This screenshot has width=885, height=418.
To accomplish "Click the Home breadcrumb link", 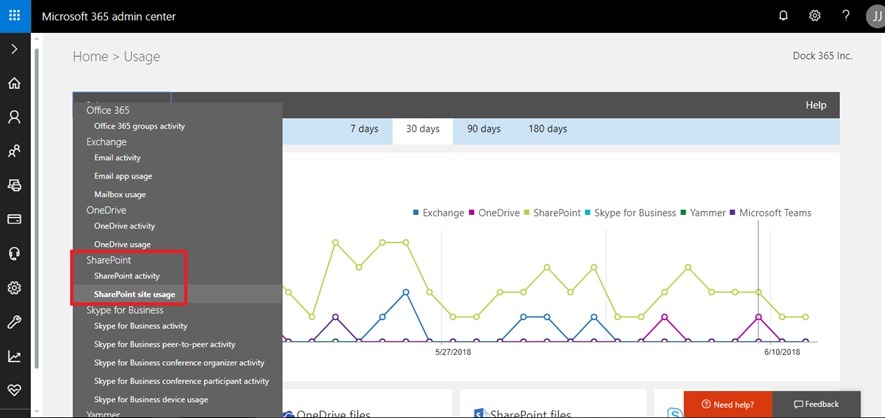I will tap(90, 56).
